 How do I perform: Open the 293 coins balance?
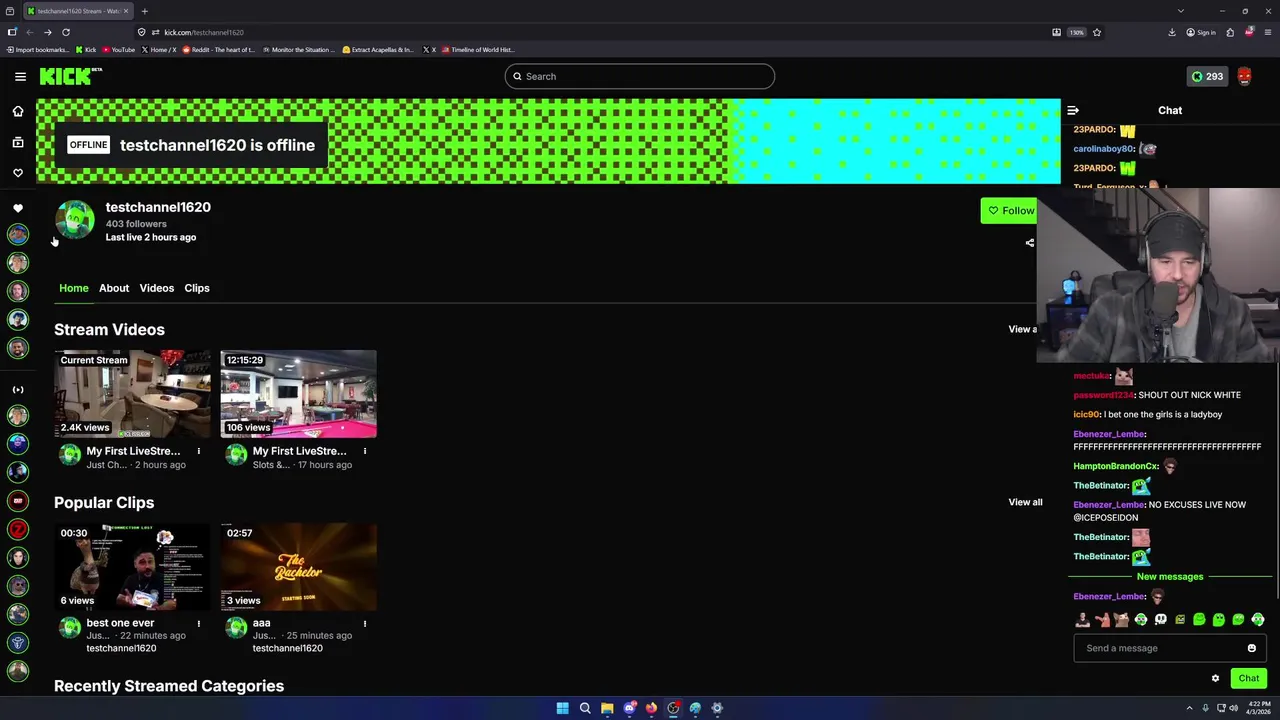point(1207,76)
